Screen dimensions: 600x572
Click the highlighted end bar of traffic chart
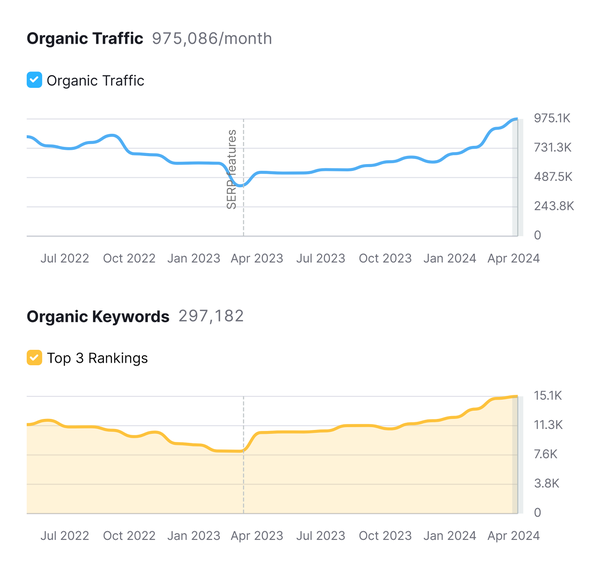[x=516, y=178]
